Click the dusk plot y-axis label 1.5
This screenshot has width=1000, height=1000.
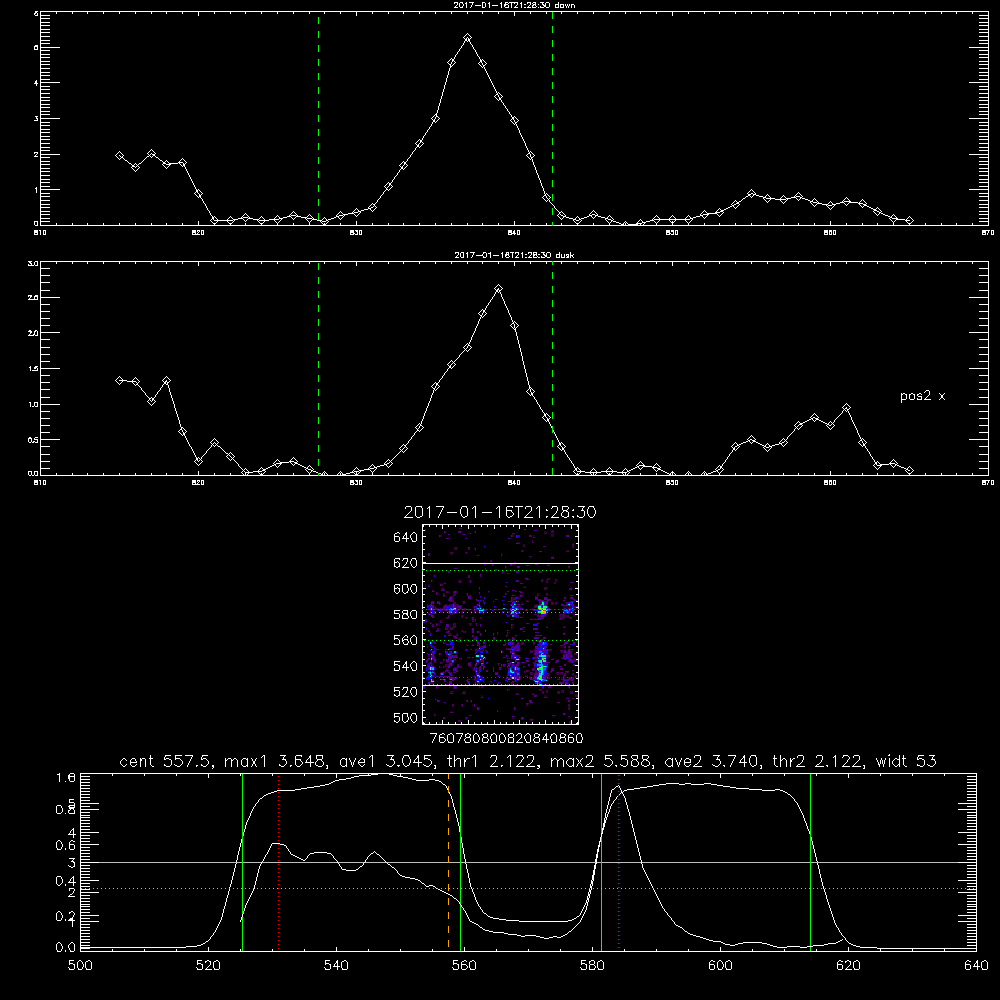34,369
